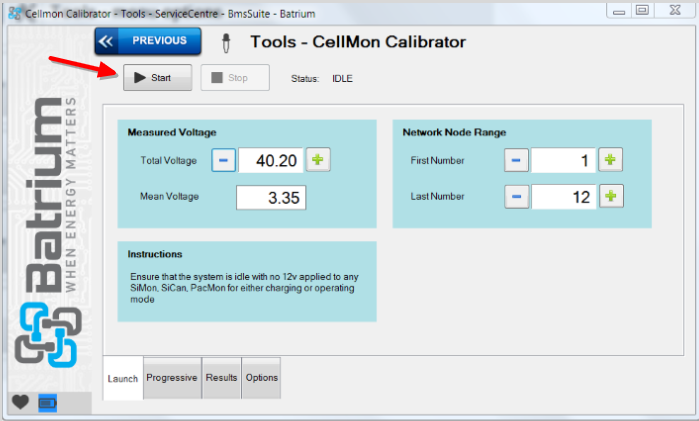Click the dropper calibrator icon beside title
699x421 pixels.
click(x=226, y=43)
